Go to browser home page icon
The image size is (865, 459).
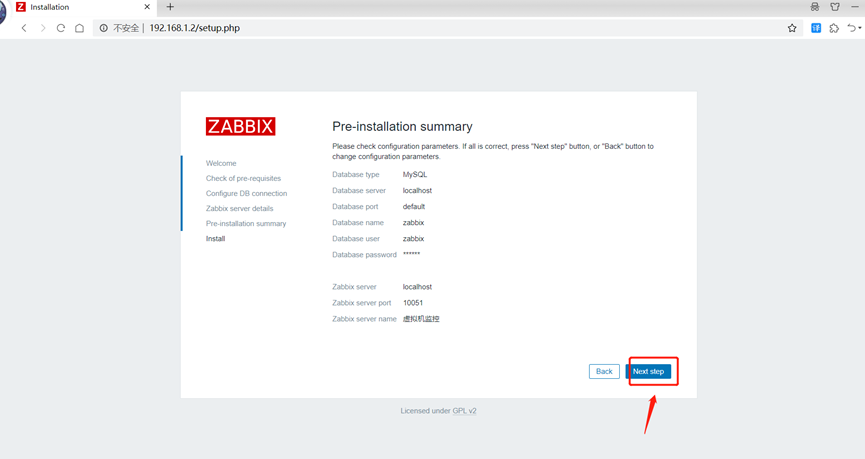[x=79, y=28]
